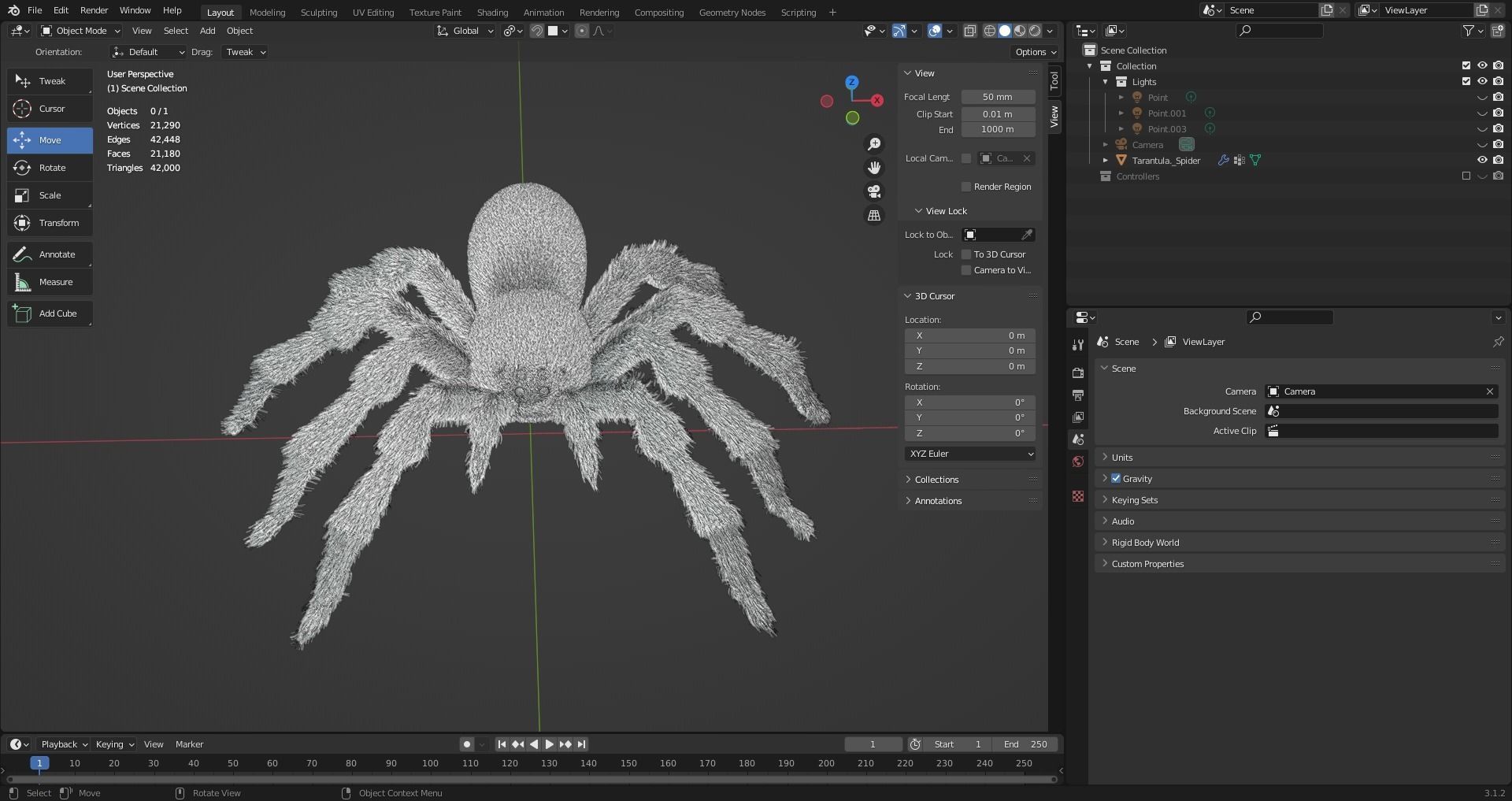Jump to timeline end frame

pos(581,744)
